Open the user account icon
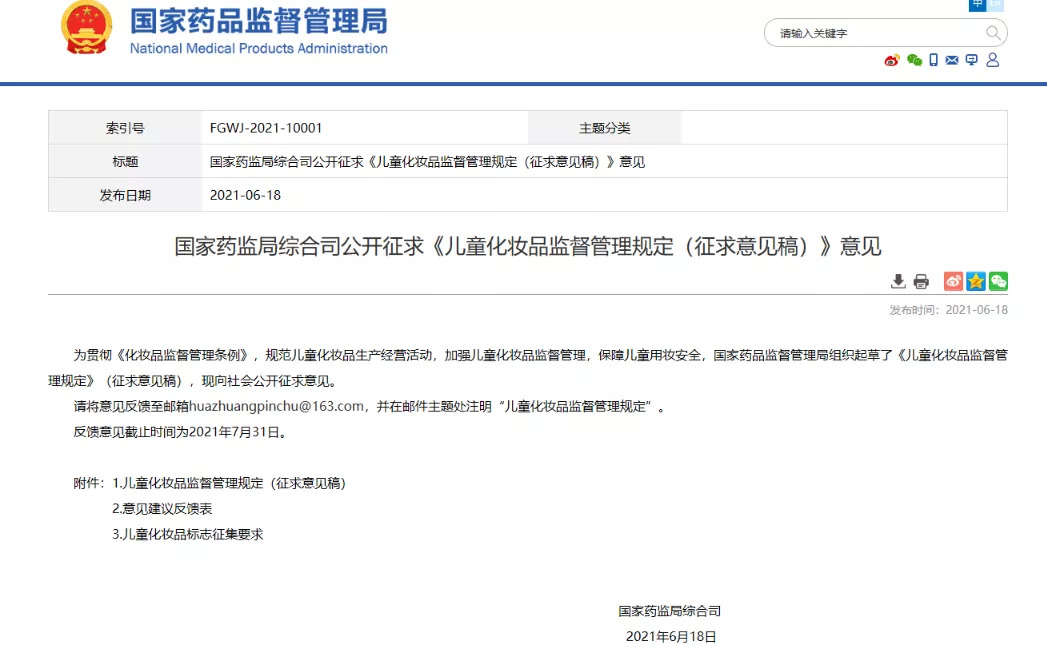 point(993,60)
